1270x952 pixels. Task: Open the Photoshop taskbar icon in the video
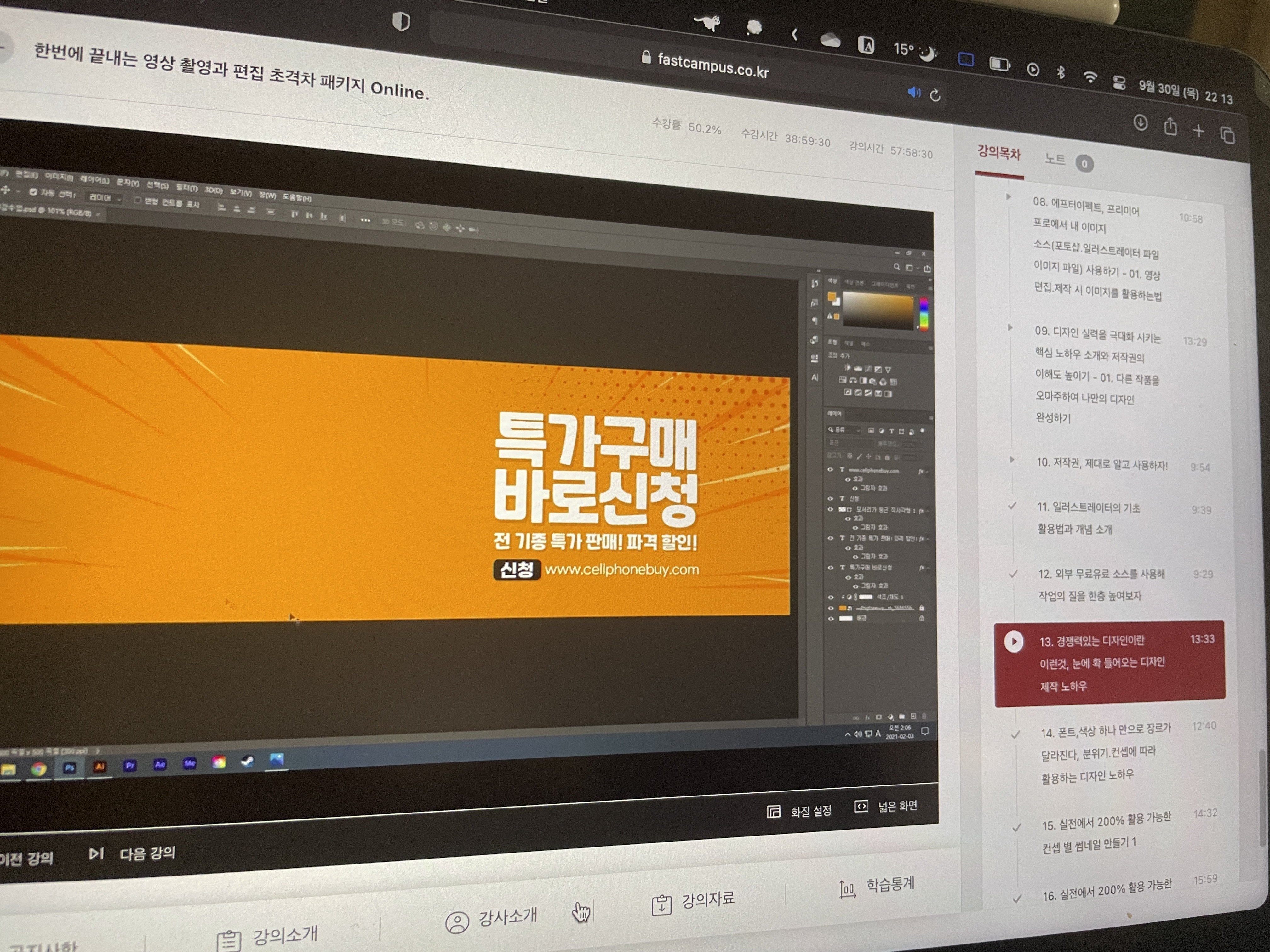coord(70,768)
